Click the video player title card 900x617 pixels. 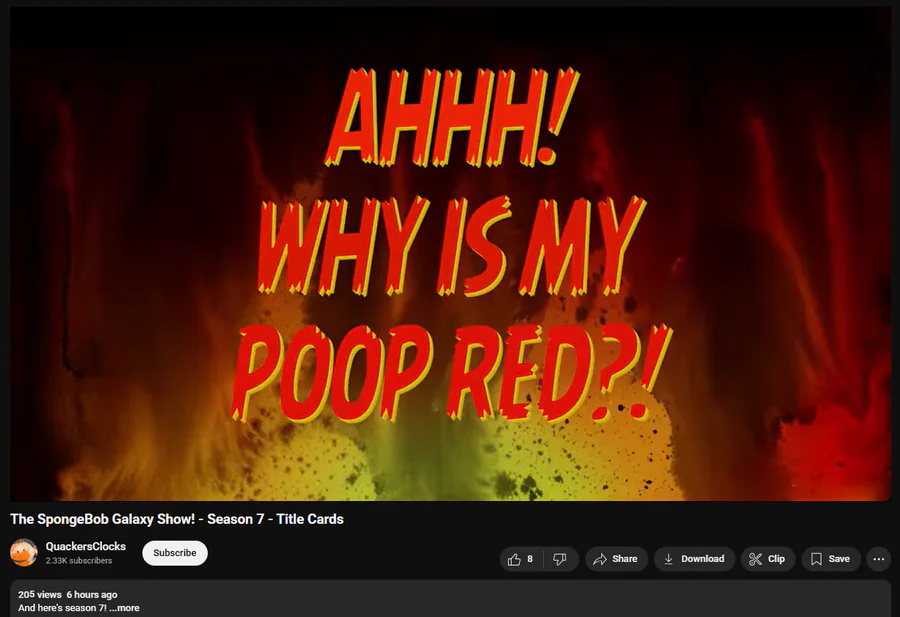coord(451,254)
